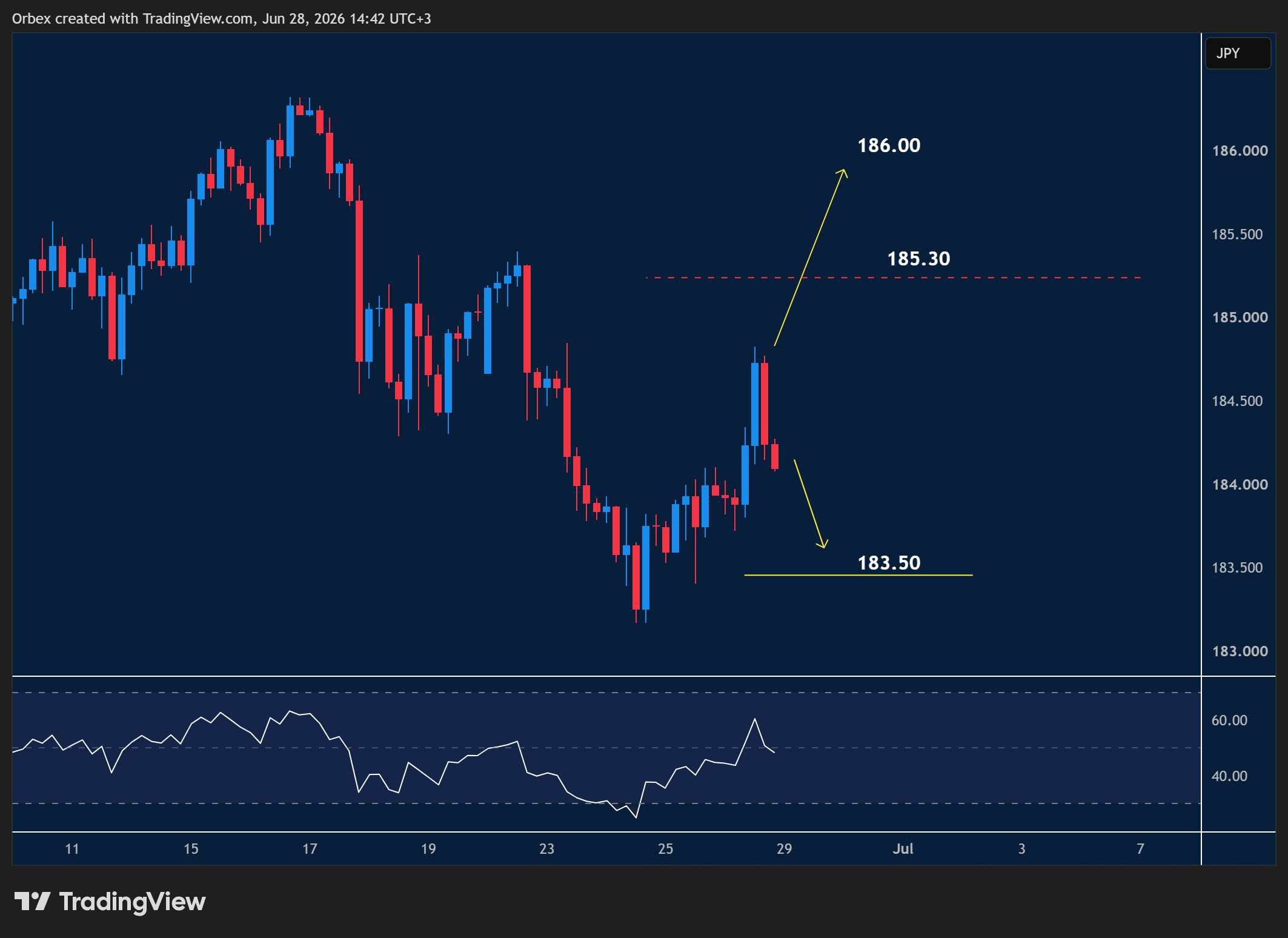Click the RSI 60.00 axis value
The image size is (1288, 938).
pos(1229,720)
